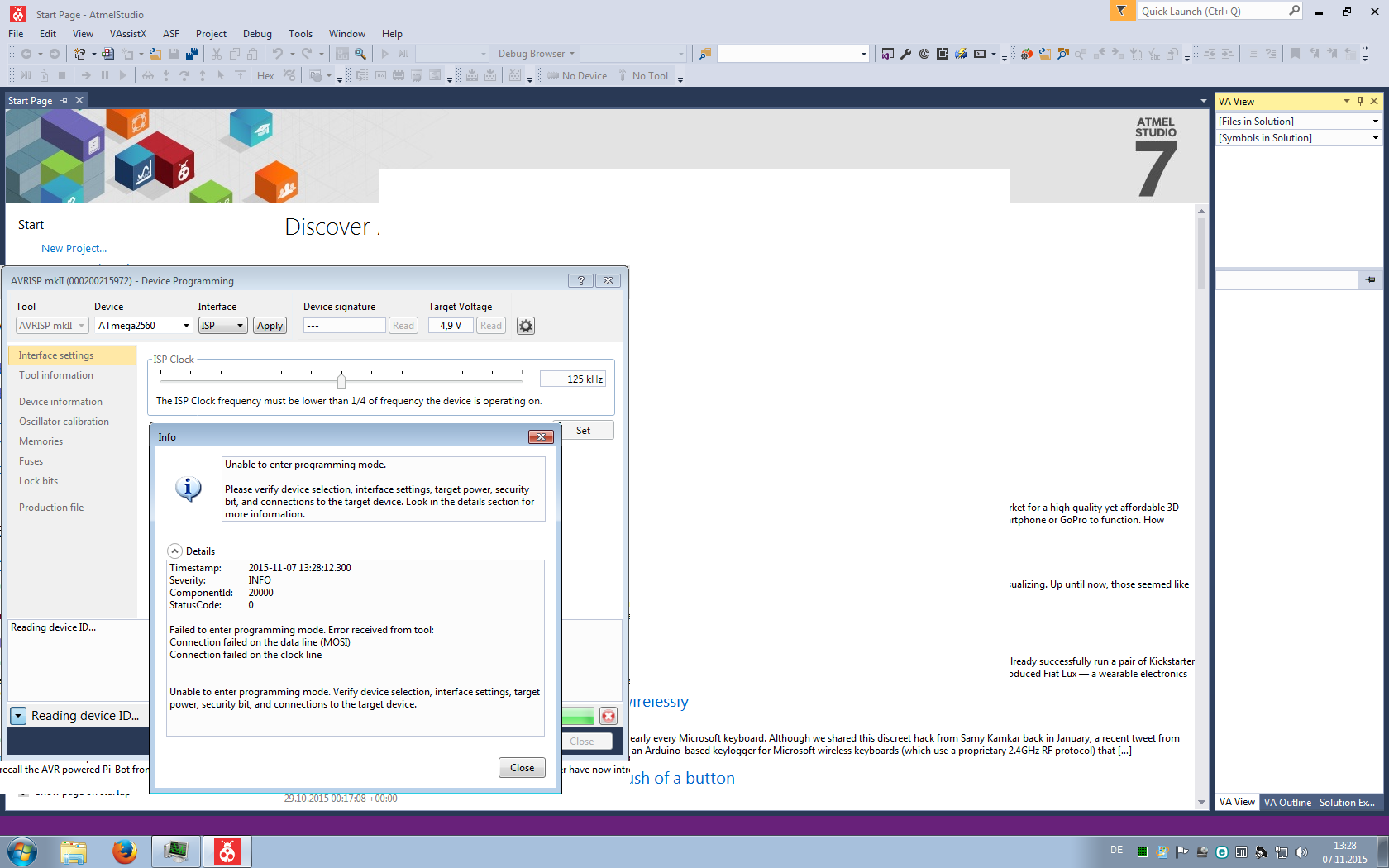
Task: Click the VA Open File in Solution icon
Action: point(1045,54)
